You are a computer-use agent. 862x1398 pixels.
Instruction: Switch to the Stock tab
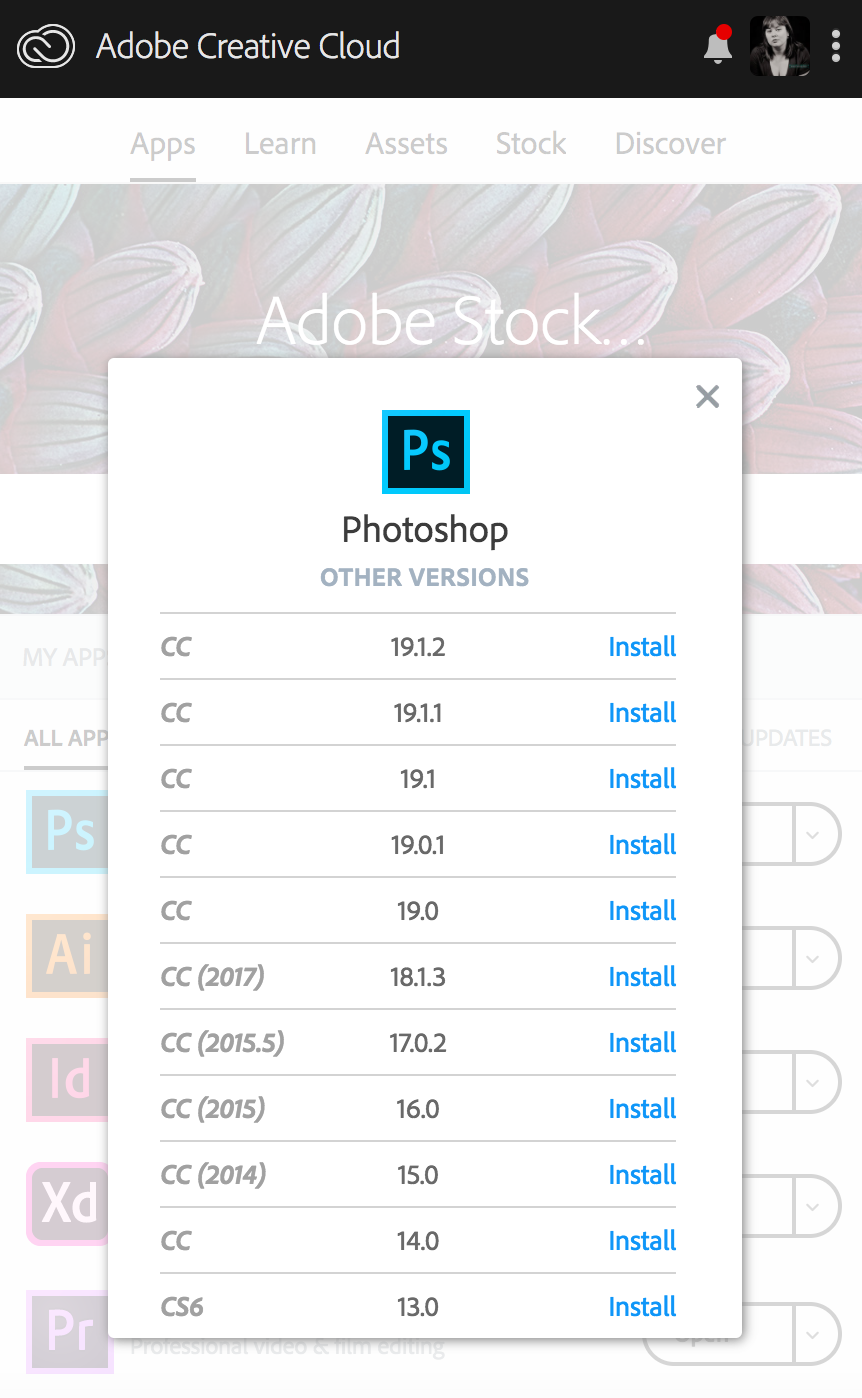(x=531, y=144)
